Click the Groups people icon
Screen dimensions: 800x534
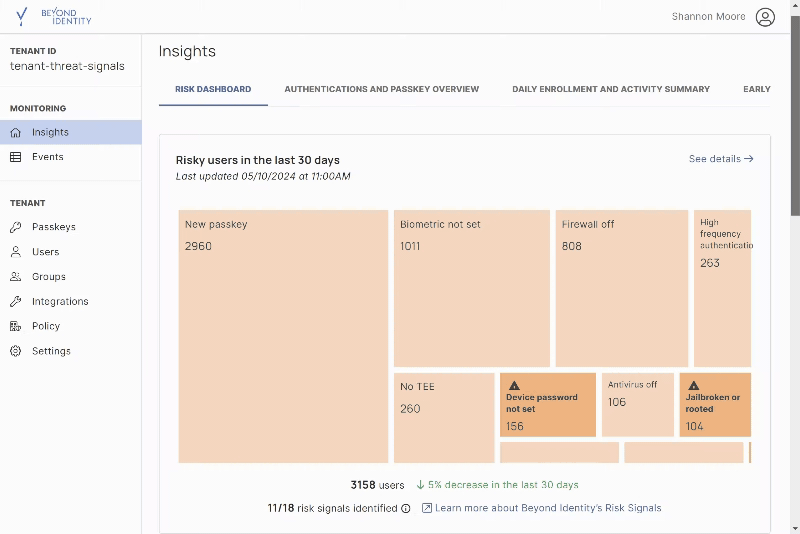[16, 277]
